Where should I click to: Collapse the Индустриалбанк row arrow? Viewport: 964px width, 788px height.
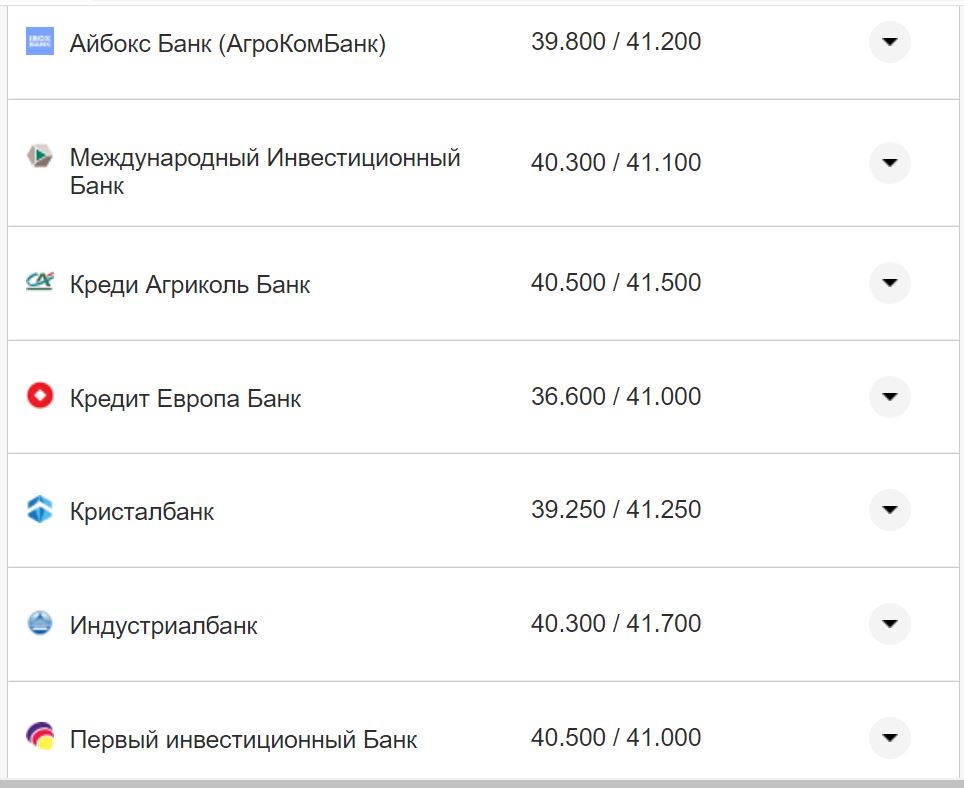pos(889,624)
